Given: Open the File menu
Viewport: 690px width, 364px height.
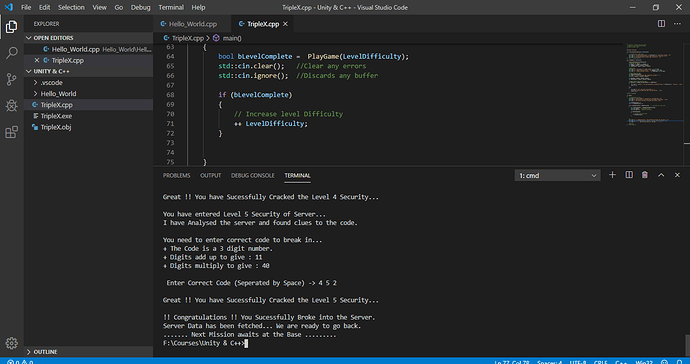Looking at the screenshot, I should [x=26, y=7].
